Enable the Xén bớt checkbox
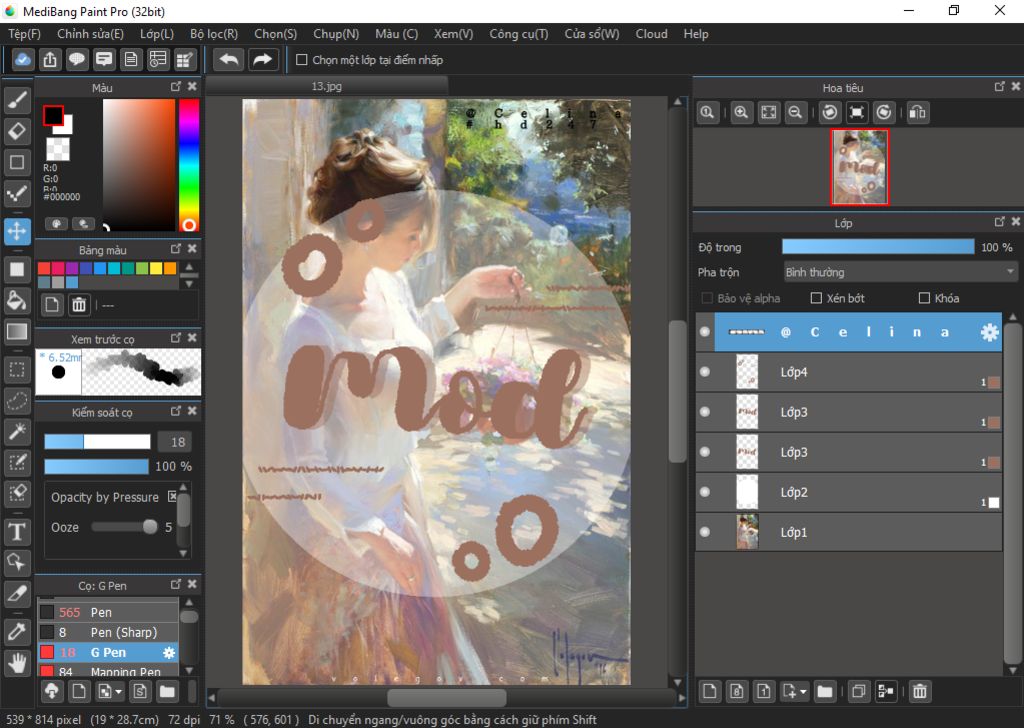 [816, 298]
